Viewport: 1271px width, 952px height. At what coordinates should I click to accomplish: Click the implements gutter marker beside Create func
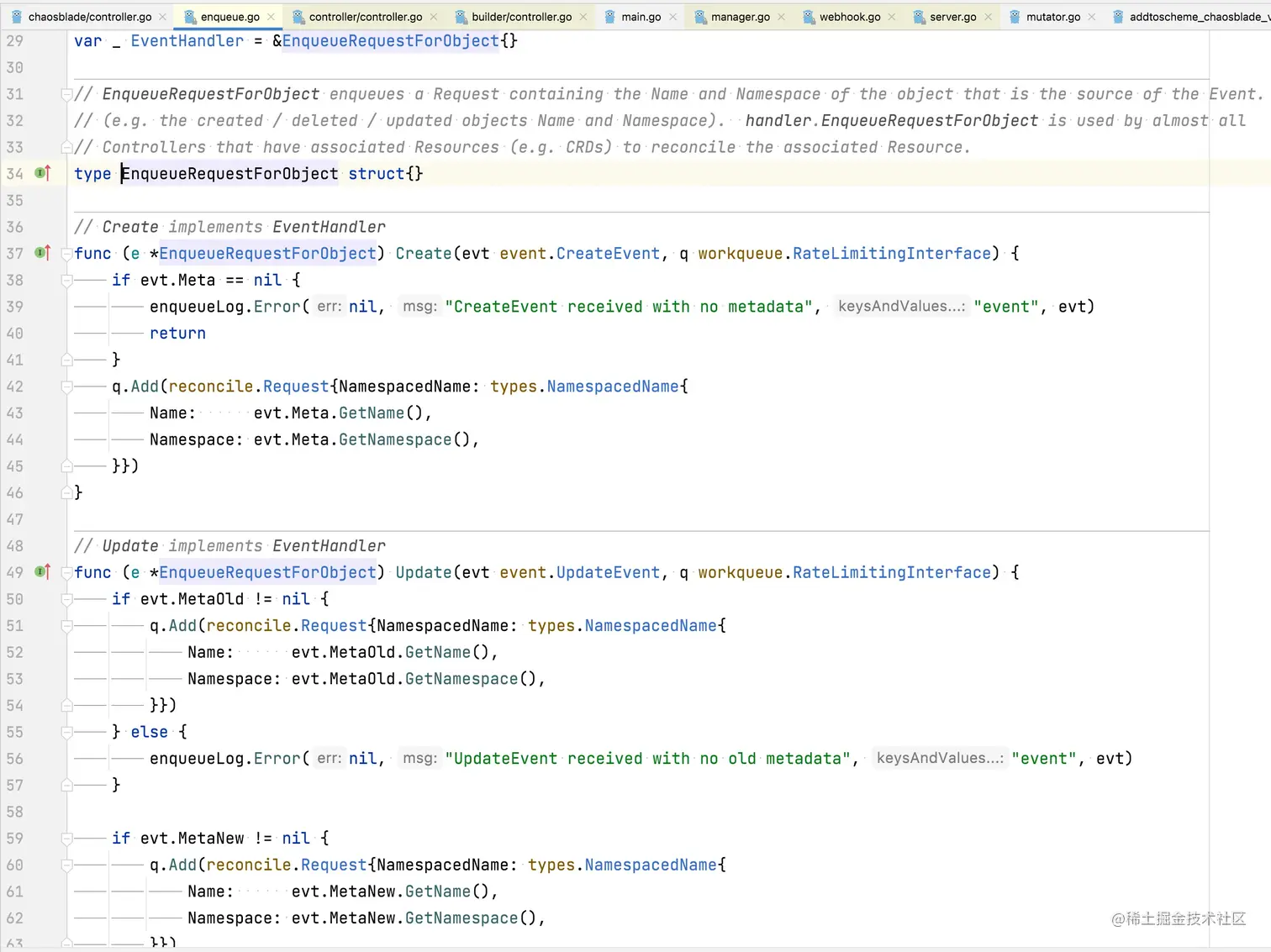[42, 253]
